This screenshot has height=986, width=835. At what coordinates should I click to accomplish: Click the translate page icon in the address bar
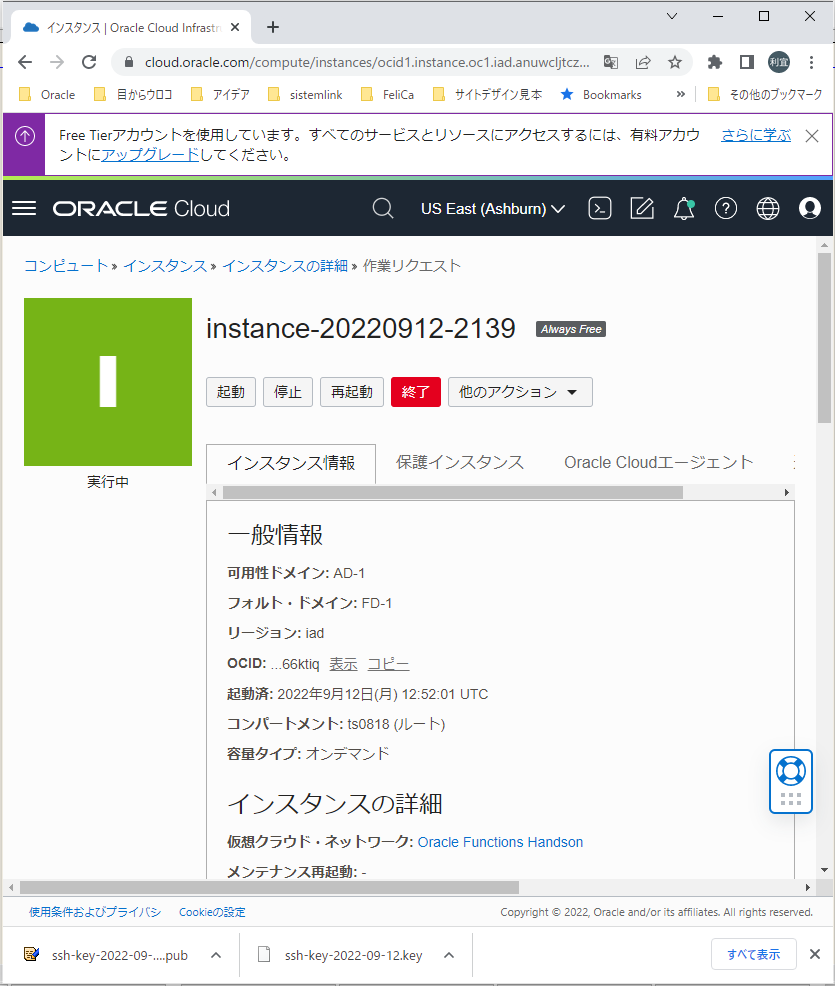point(611,62)
